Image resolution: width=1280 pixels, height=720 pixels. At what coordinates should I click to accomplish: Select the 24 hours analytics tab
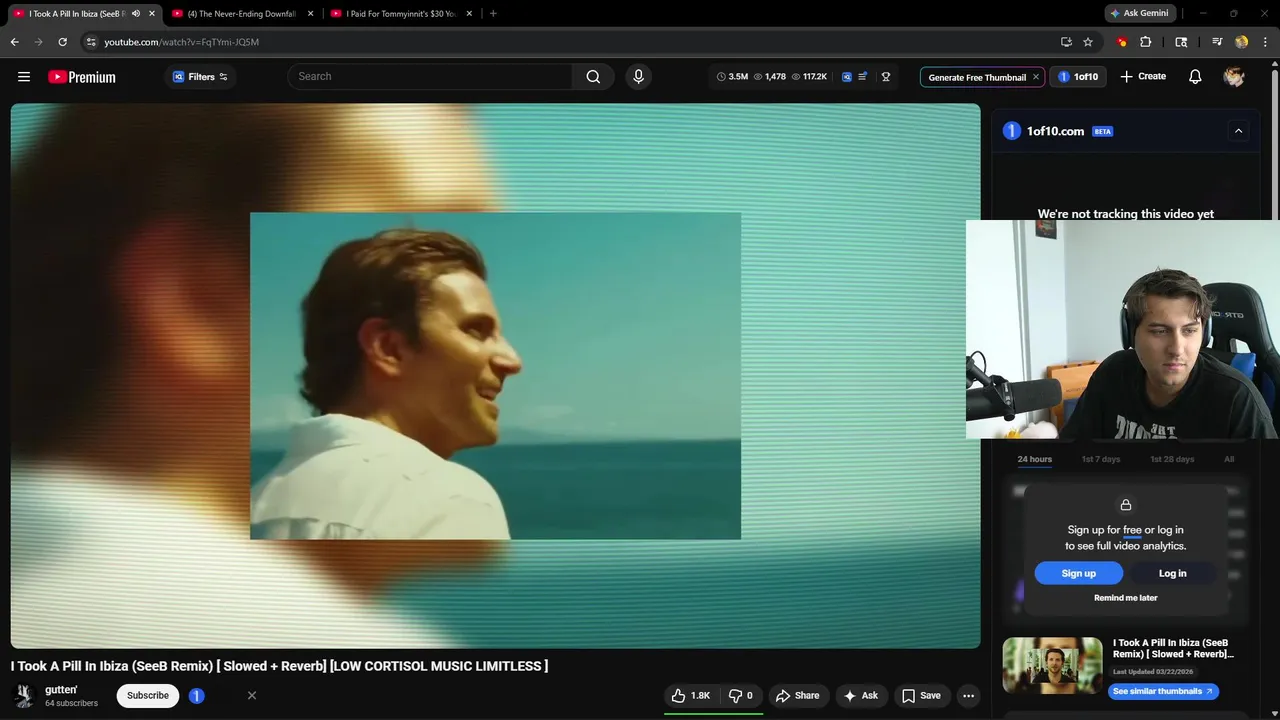(x=1034, y=459)
